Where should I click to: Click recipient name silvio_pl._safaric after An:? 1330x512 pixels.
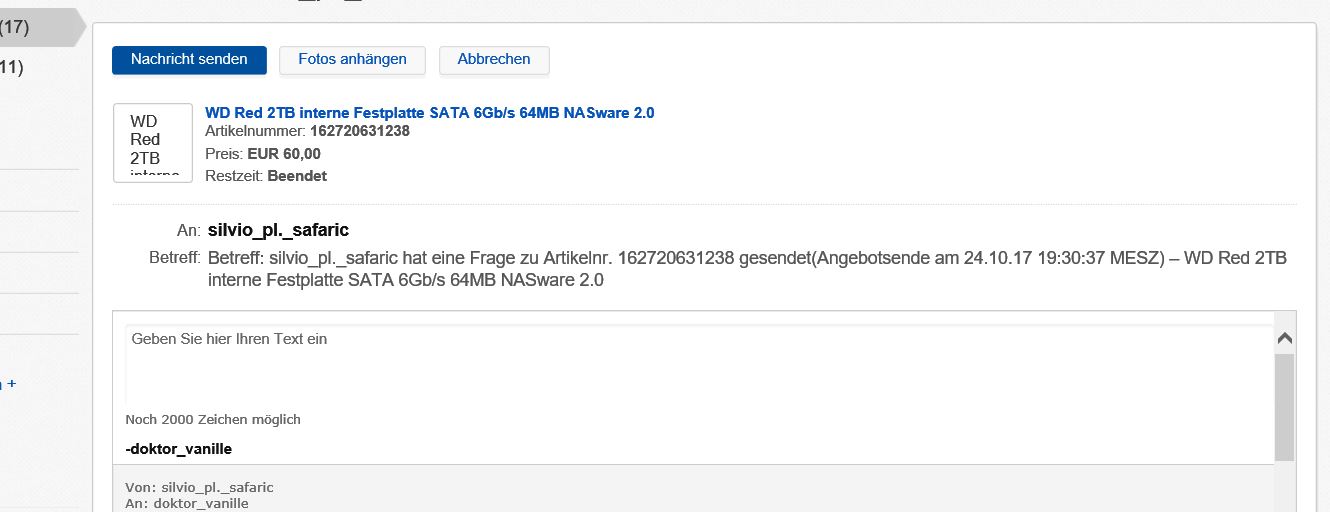coord(278,230)
